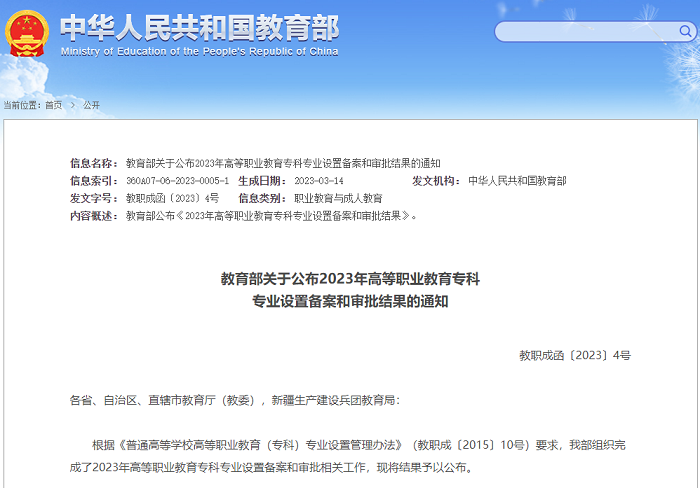This screenshot has width=700, height=488.
Task: Open the 首页 breadcrumb link
Action: 53,105
